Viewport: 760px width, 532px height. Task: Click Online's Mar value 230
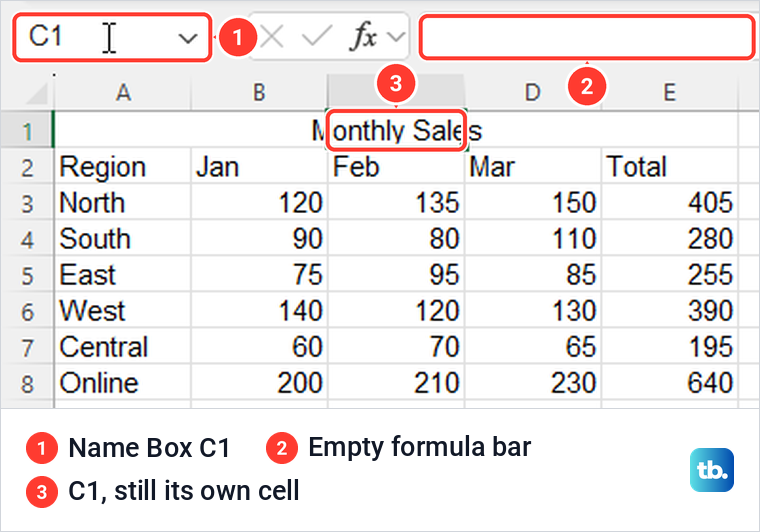click(533, 382)
